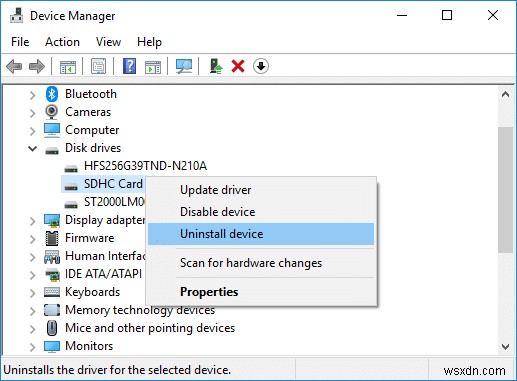Click the Update driver toolbar icon
Image resolution: width=517 pixels, height=381 pixels.
pos(216,66)
